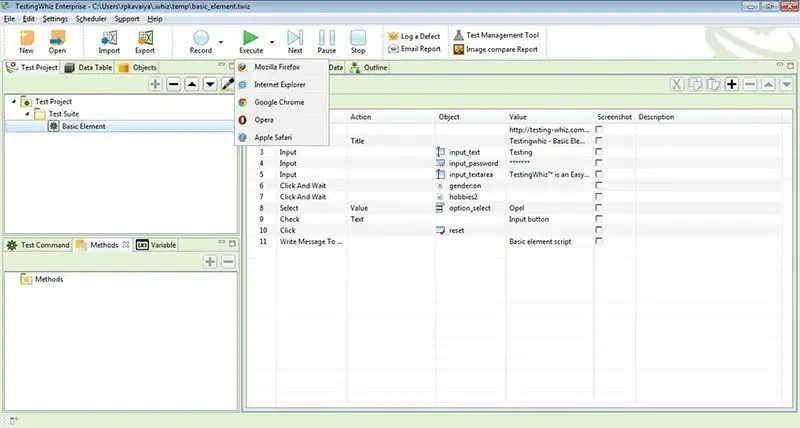Toggle Screenshot checkbox for gender:on row
This screenshot has width=800, height=428.
pyautogui.click(x=599, y=186)
